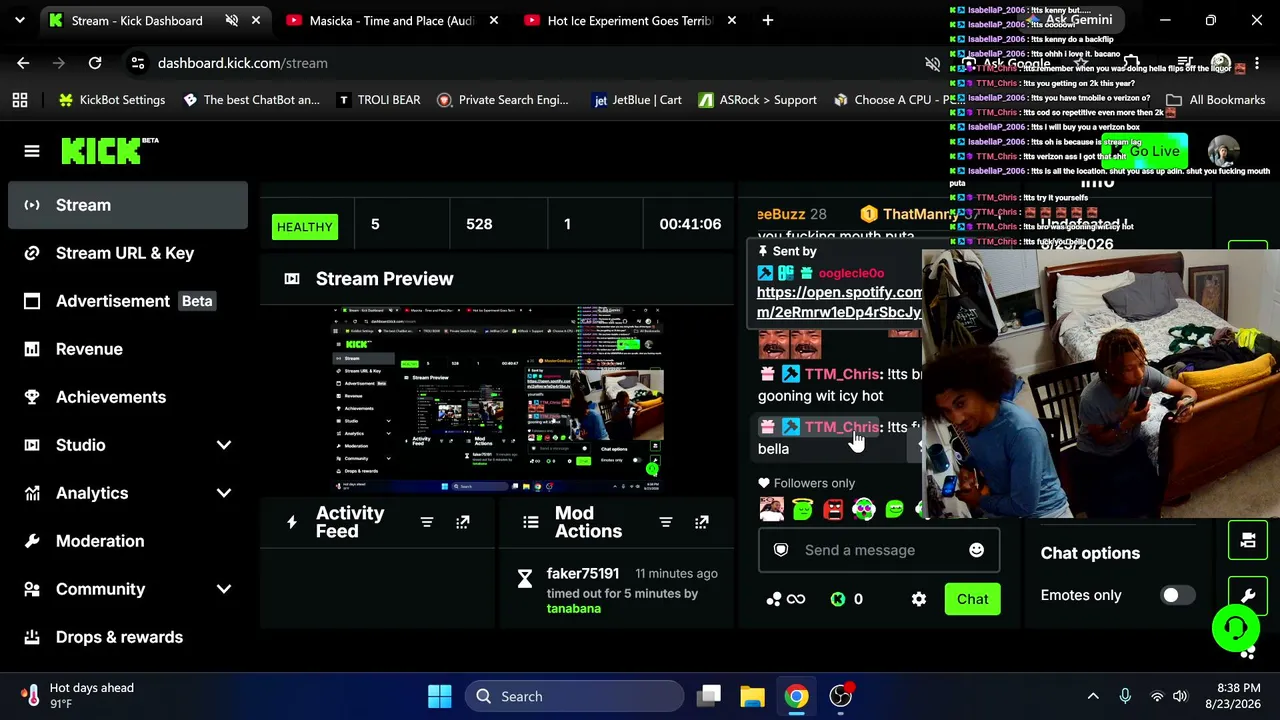
Task: Open the Kick sidebar hamburger menu
Action: [x=32, y=151]
